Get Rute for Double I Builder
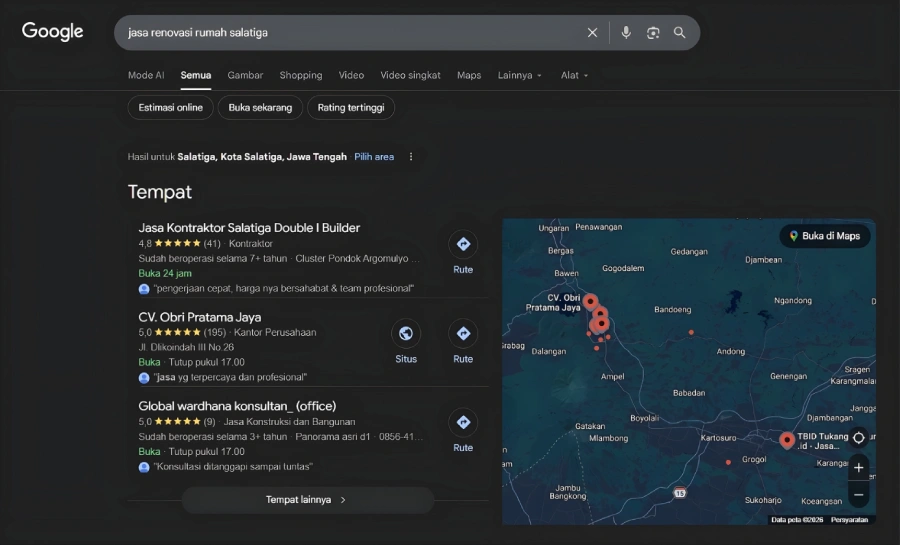 (463, 253)
